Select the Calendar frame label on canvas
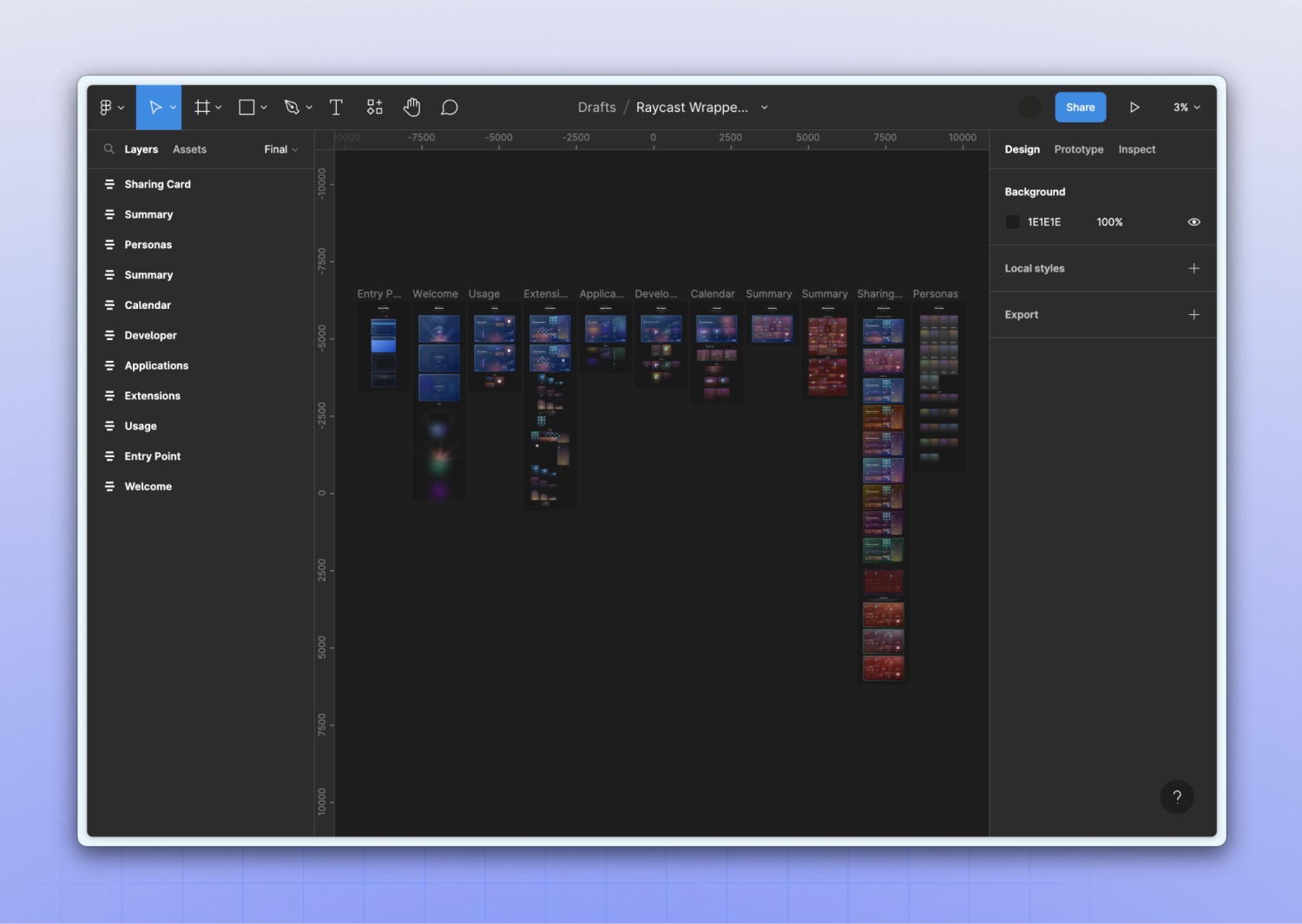The image size is (1302, 924). click(713, 294)
